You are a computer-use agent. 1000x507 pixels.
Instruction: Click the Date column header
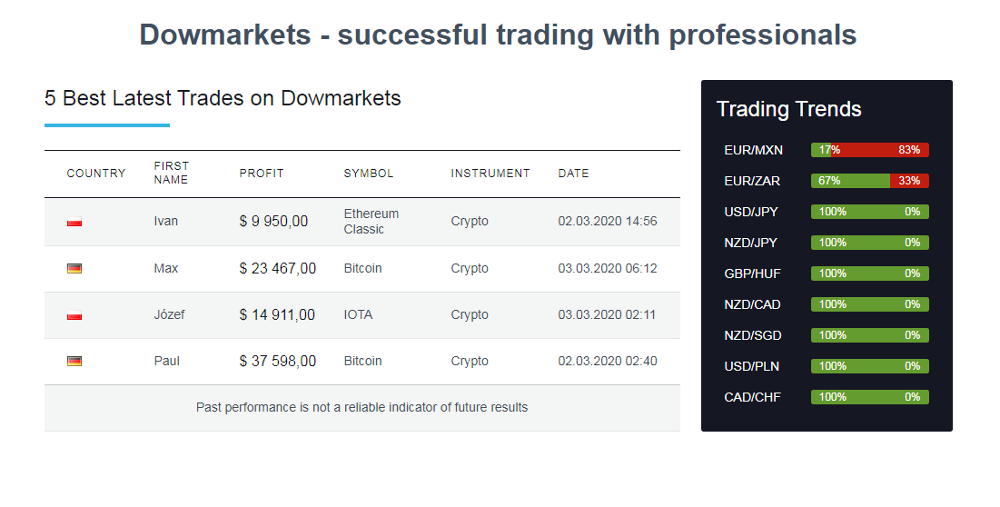click(573, 173)
